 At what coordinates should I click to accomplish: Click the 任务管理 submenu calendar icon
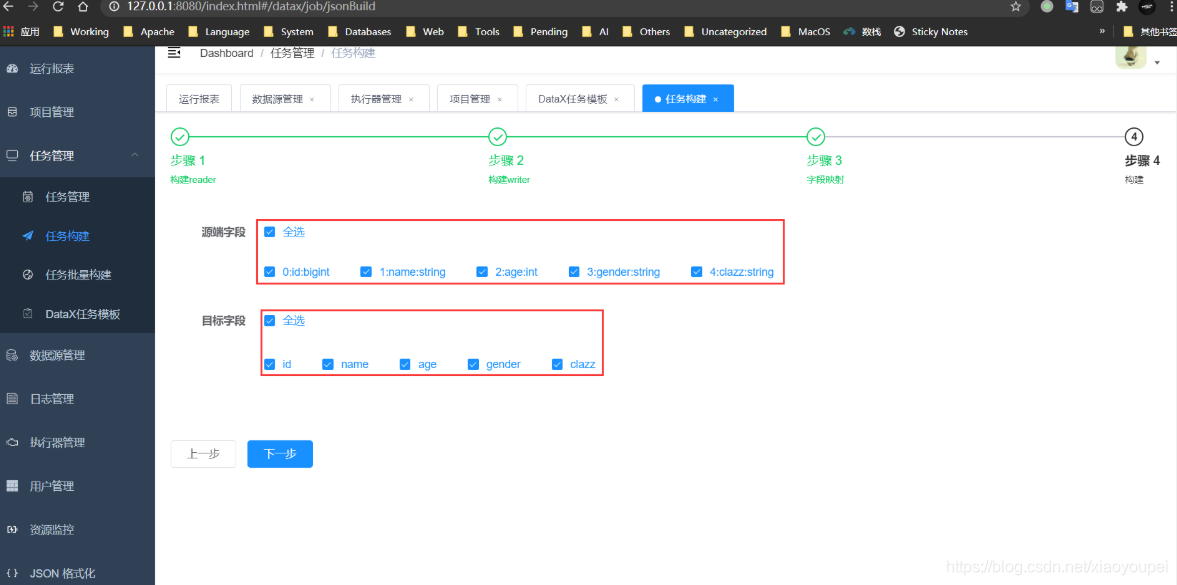coord(28,197)
